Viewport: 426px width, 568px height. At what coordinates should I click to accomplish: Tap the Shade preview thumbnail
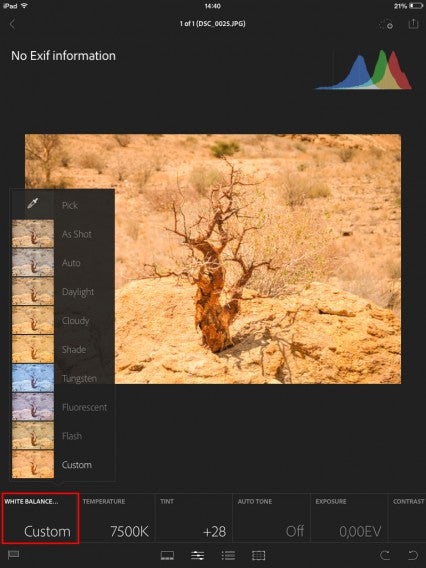pyautogui.click(x=33, y=349)
